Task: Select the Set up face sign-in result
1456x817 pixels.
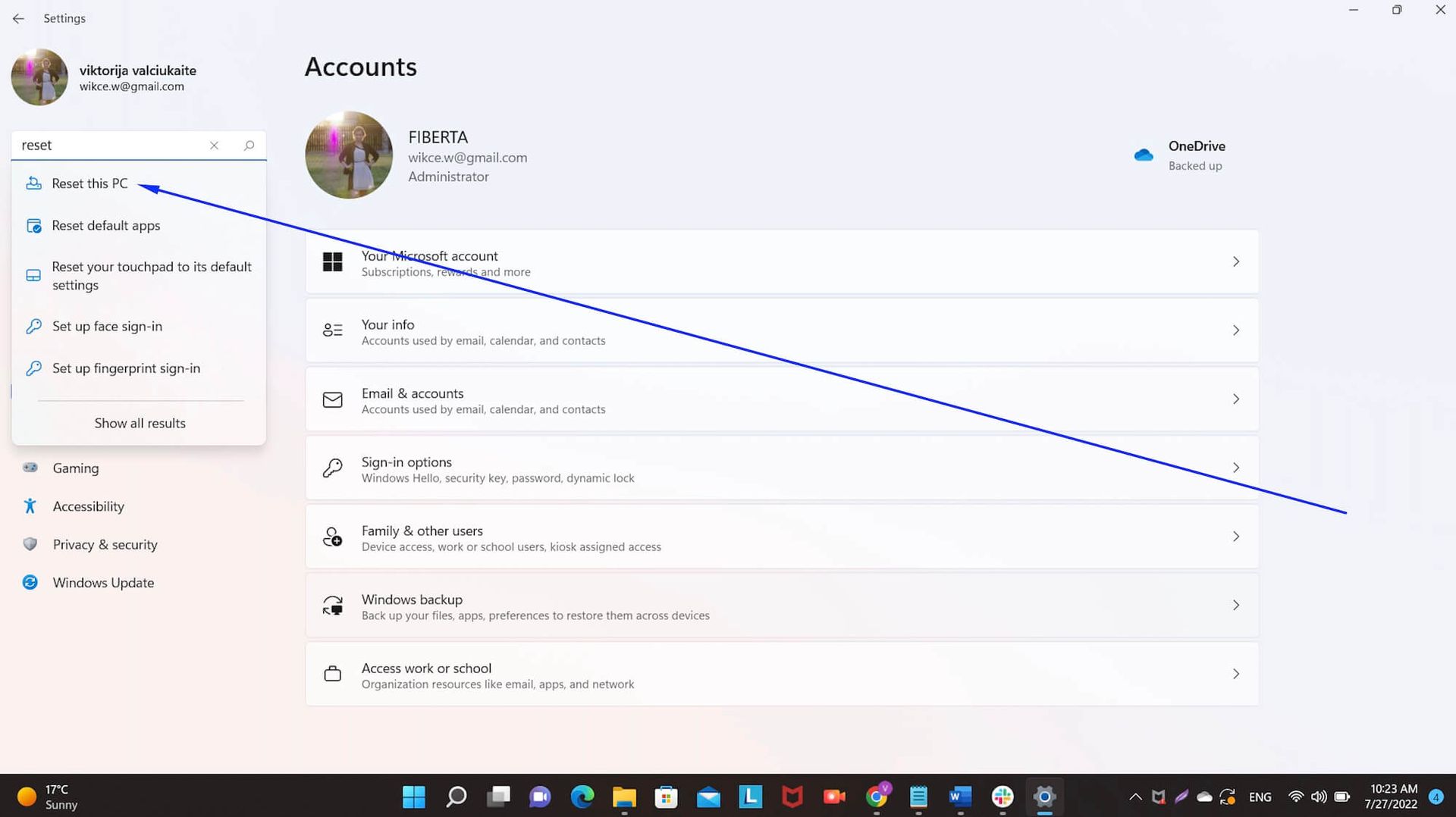Action: (x=139, y=326)
